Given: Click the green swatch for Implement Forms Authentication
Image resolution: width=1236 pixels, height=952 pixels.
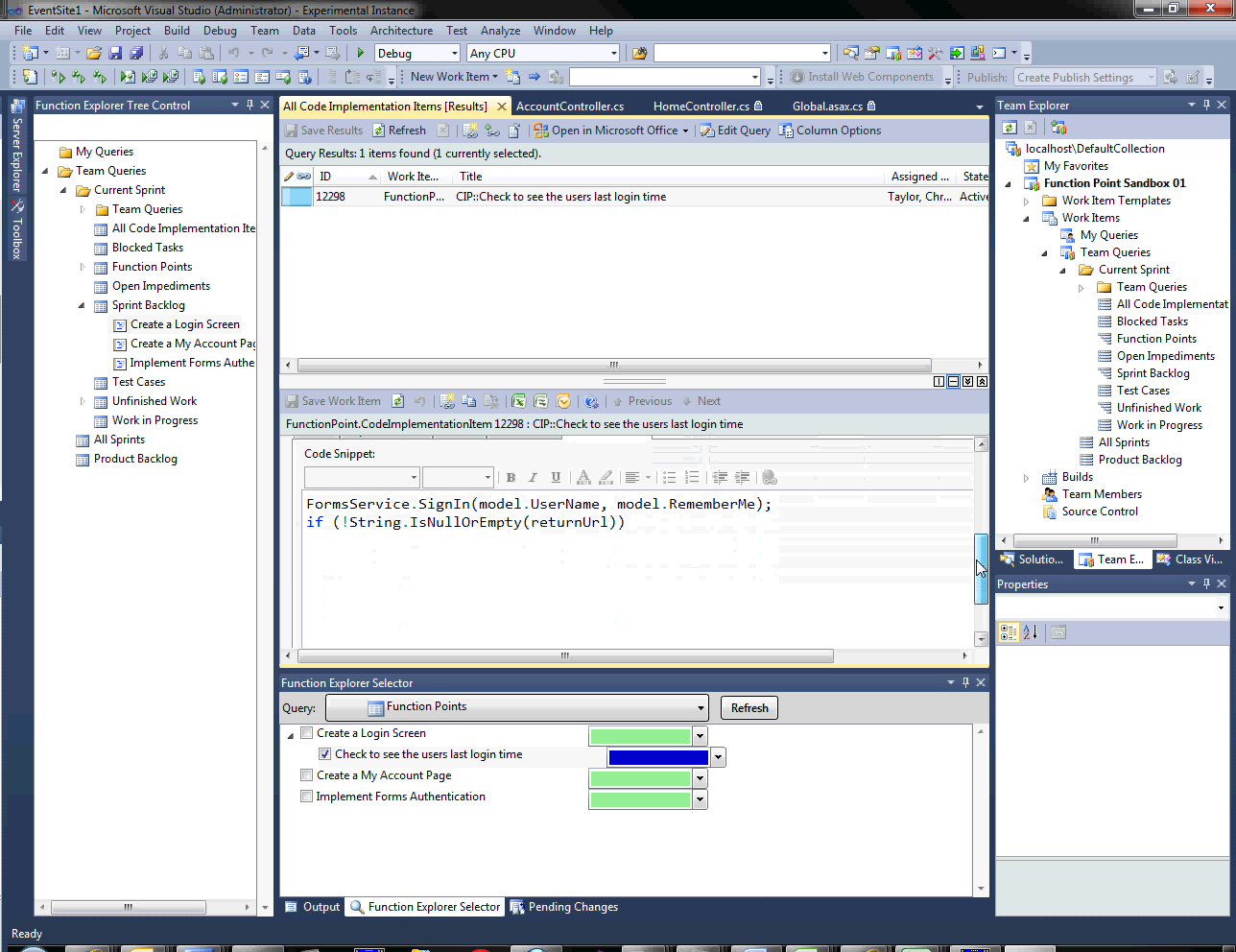Looking at the screenshot, I should [x=640, y=799].
